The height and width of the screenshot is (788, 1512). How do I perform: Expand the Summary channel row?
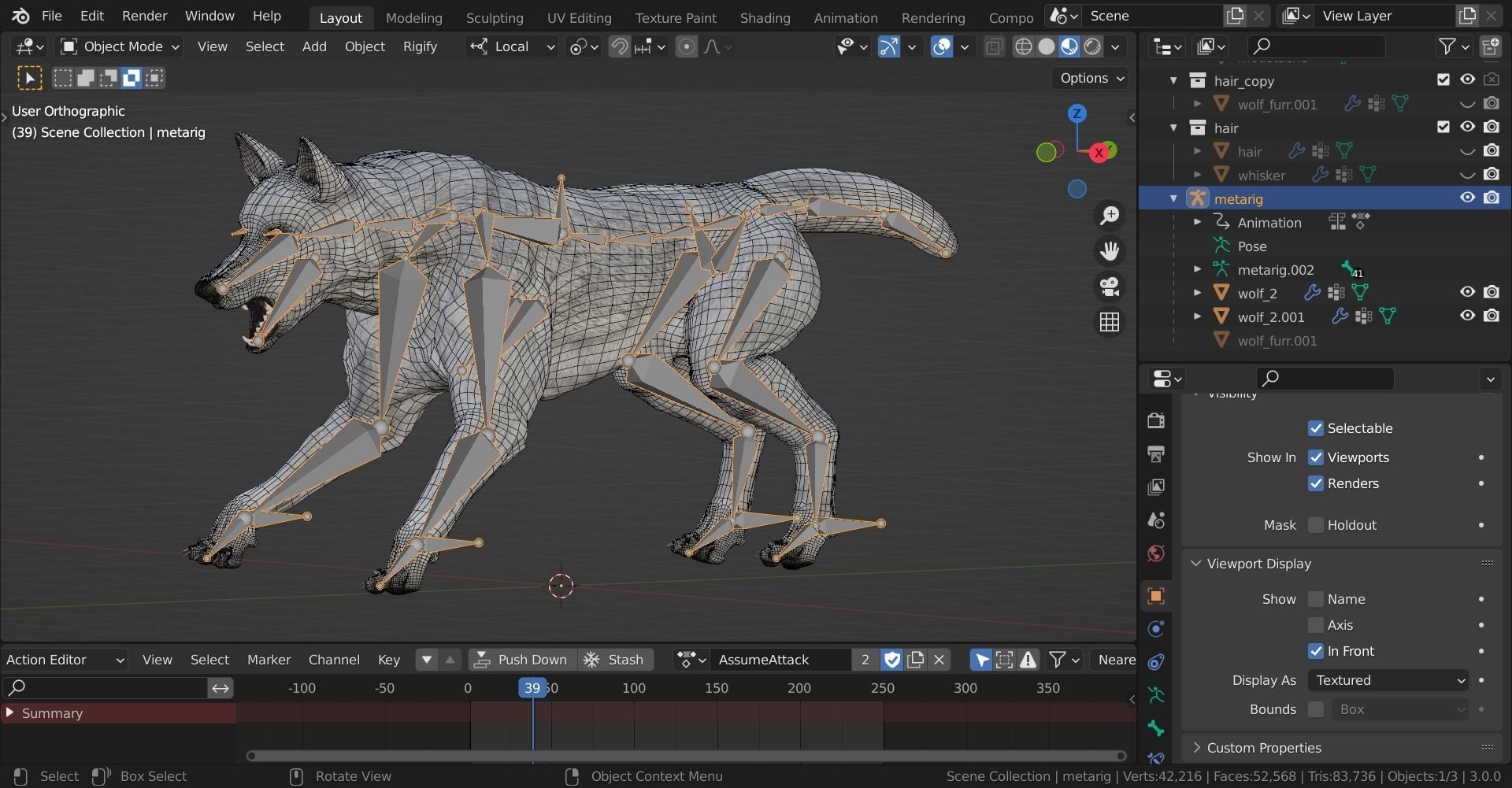click(10, 713)
